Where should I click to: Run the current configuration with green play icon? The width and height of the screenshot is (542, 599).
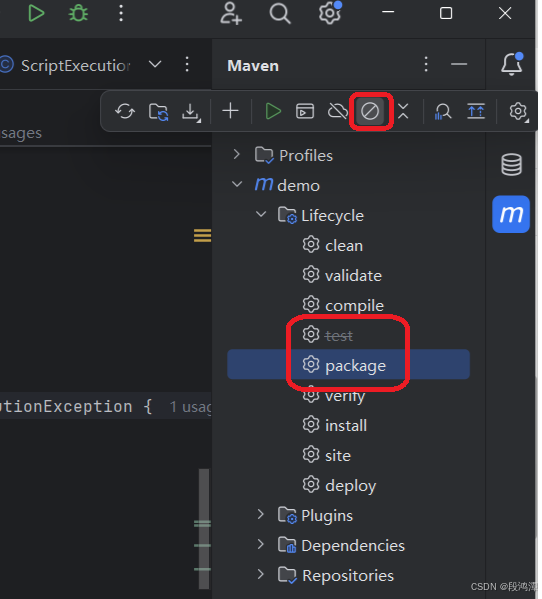pyautogui.click(x=36, y=13)
